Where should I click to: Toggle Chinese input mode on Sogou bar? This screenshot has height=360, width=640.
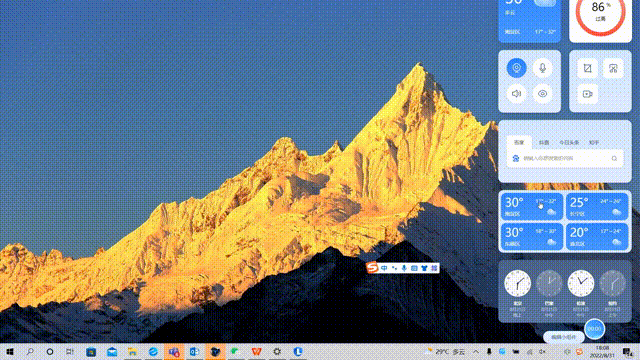tap(384, 268)
